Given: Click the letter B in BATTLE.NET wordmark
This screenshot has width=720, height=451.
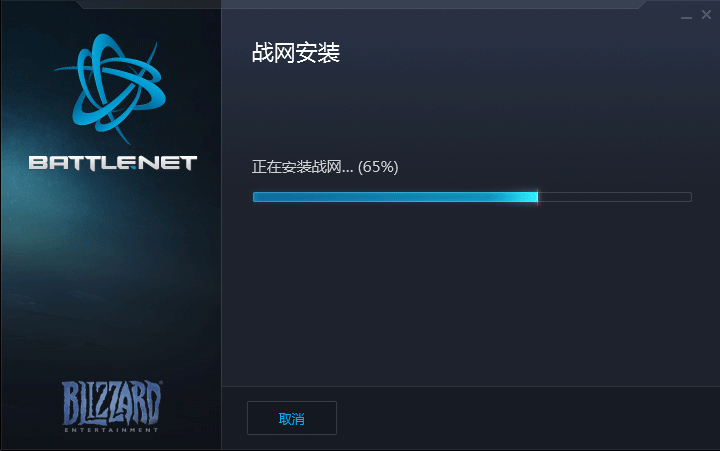Looking at the screenshot, I should pos(38,163).
